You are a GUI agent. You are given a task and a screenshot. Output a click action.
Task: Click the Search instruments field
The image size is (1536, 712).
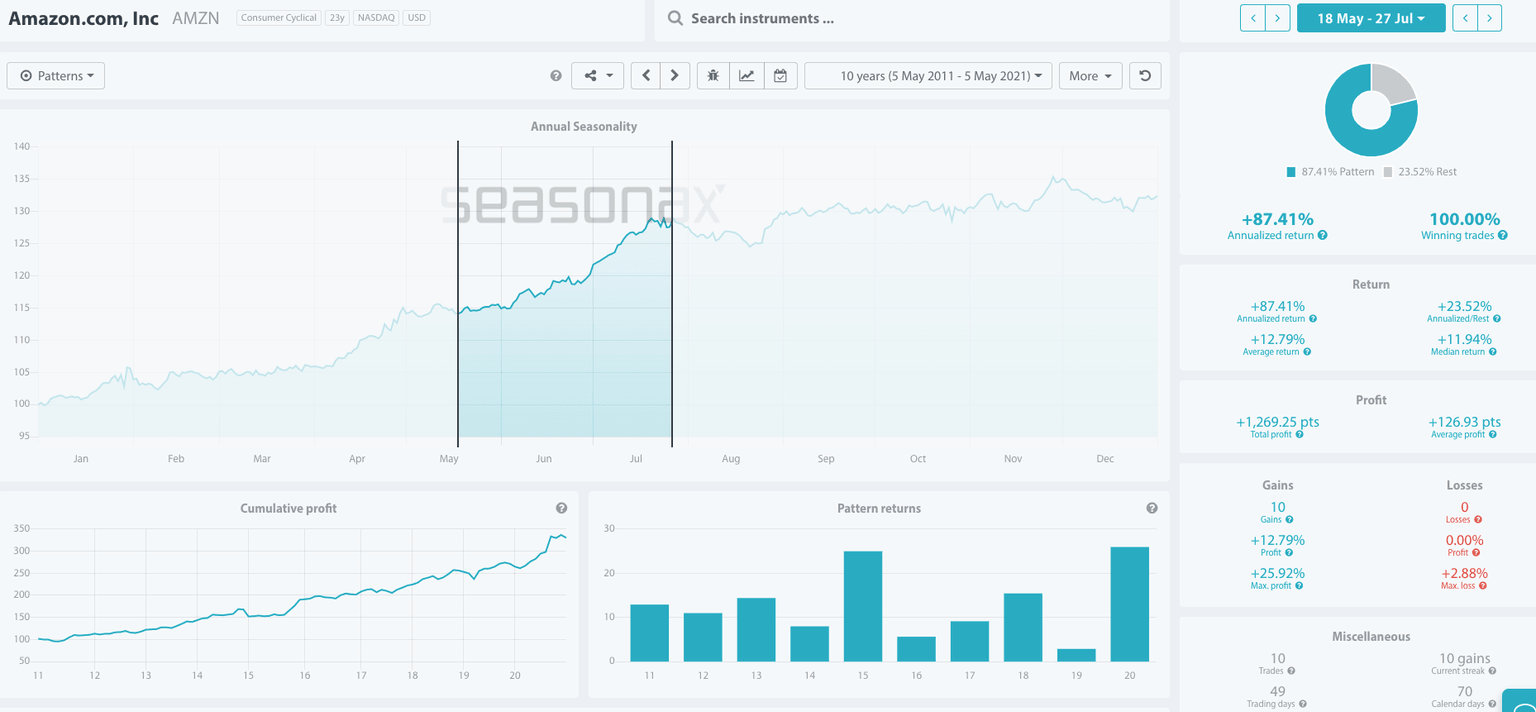click(910, 19)
